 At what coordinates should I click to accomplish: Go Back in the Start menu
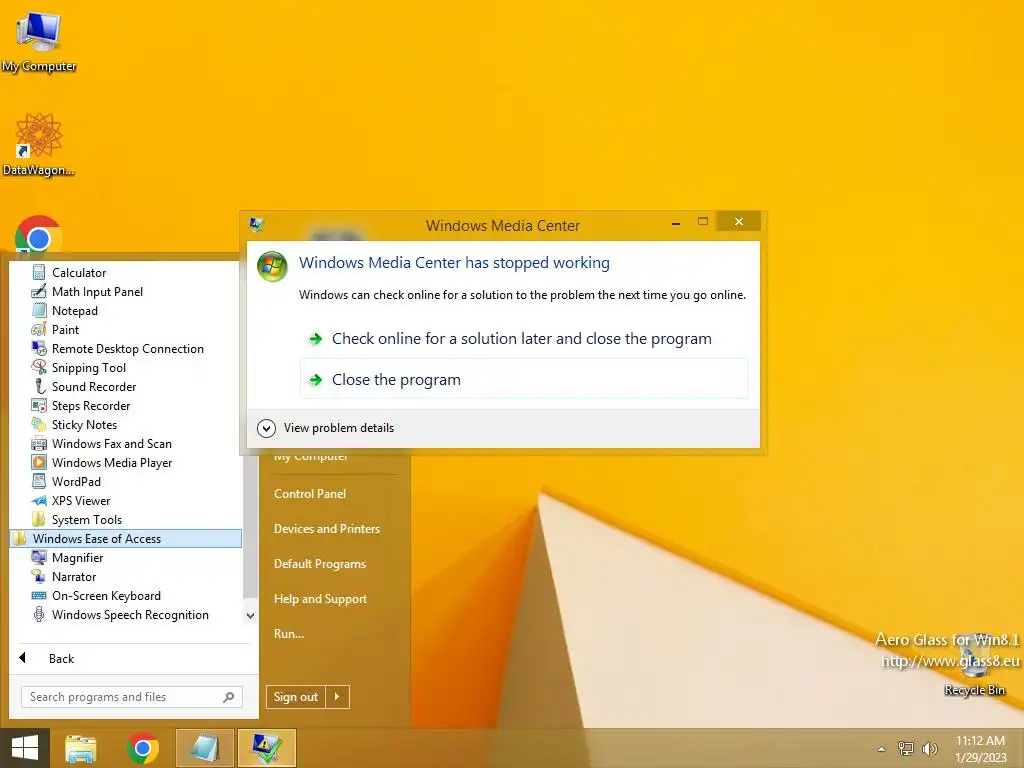click(48, 658)
